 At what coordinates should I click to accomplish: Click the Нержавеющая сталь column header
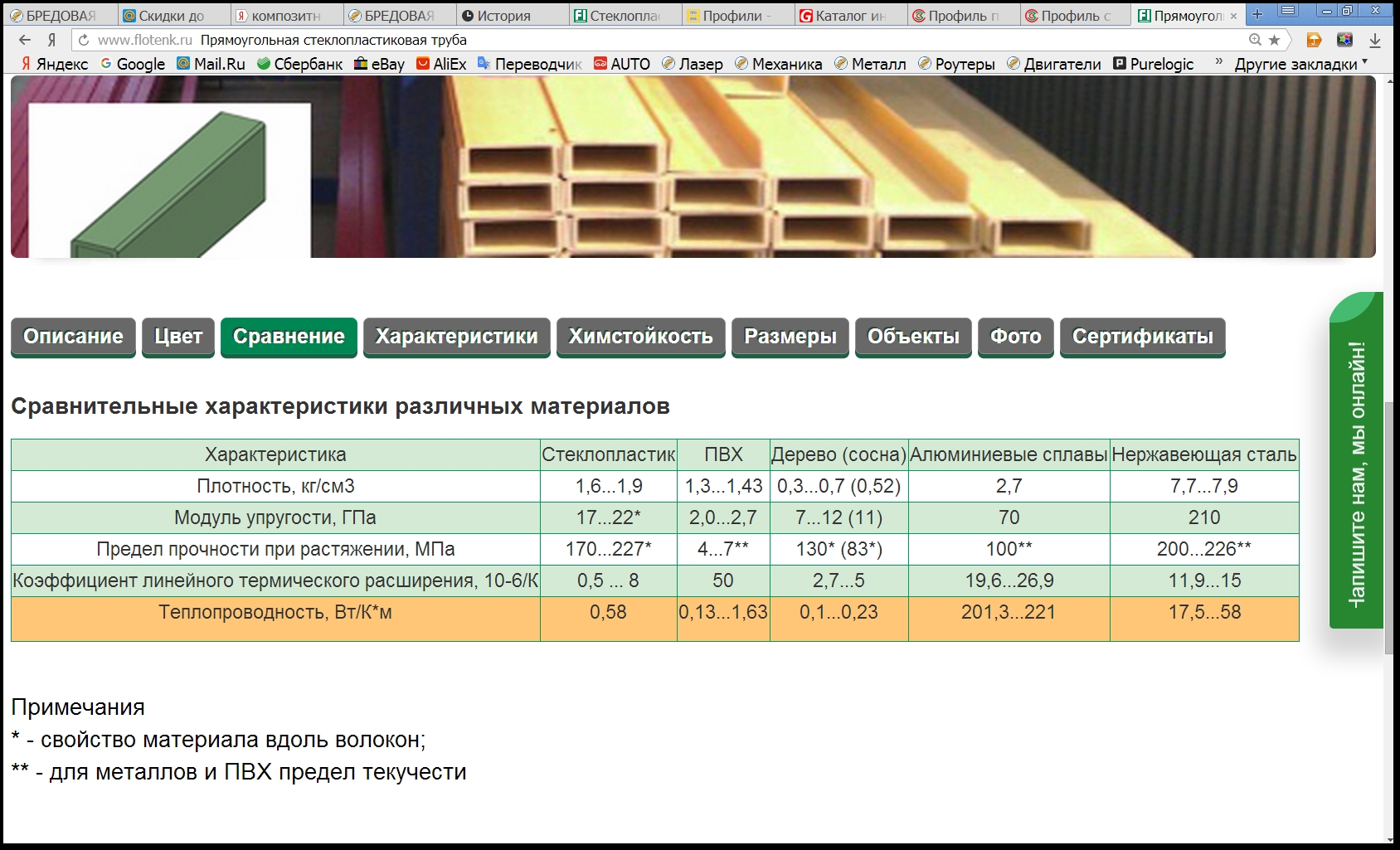click(1204, 454)
